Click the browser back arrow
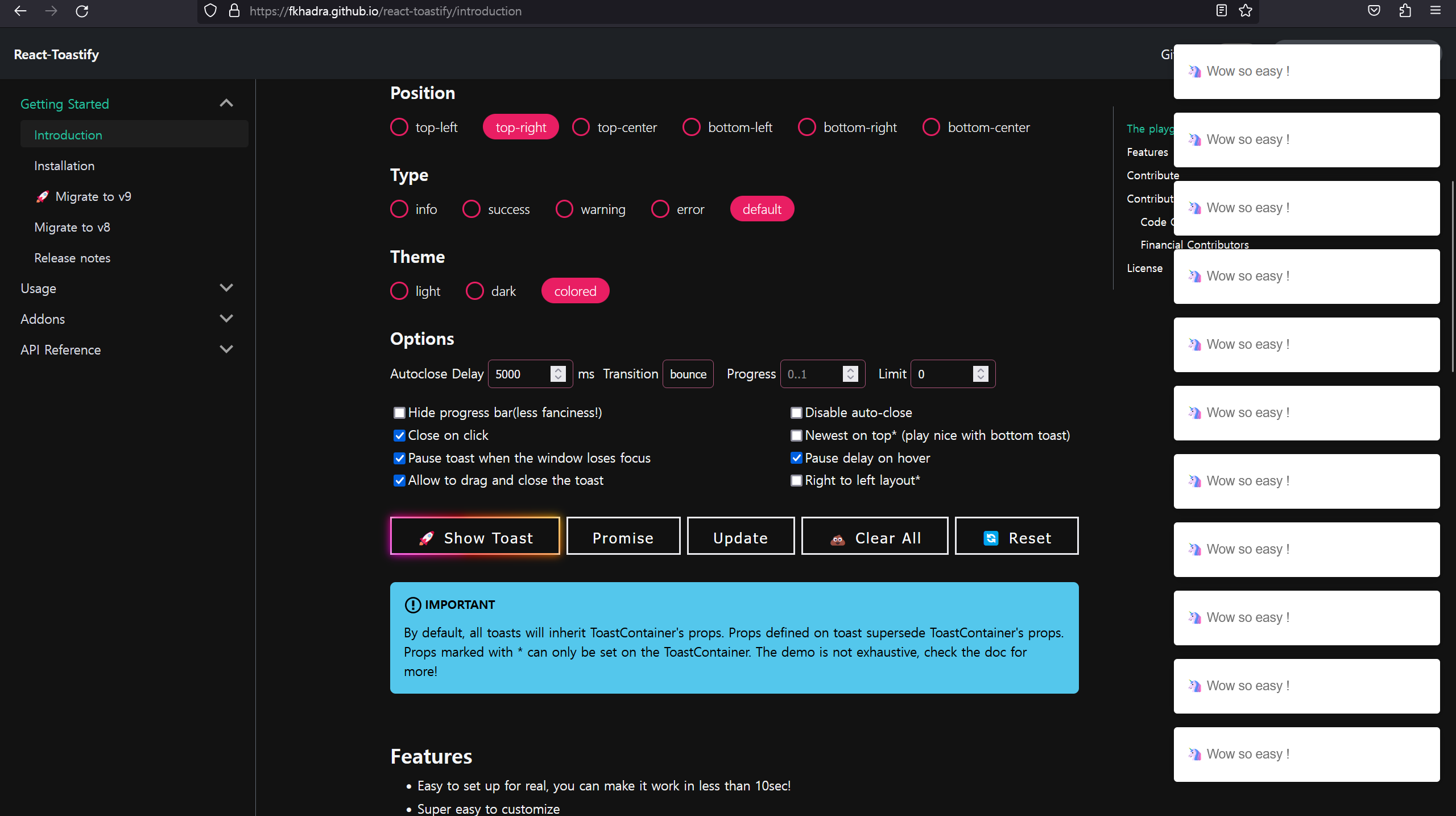 (x=20, y=11)
